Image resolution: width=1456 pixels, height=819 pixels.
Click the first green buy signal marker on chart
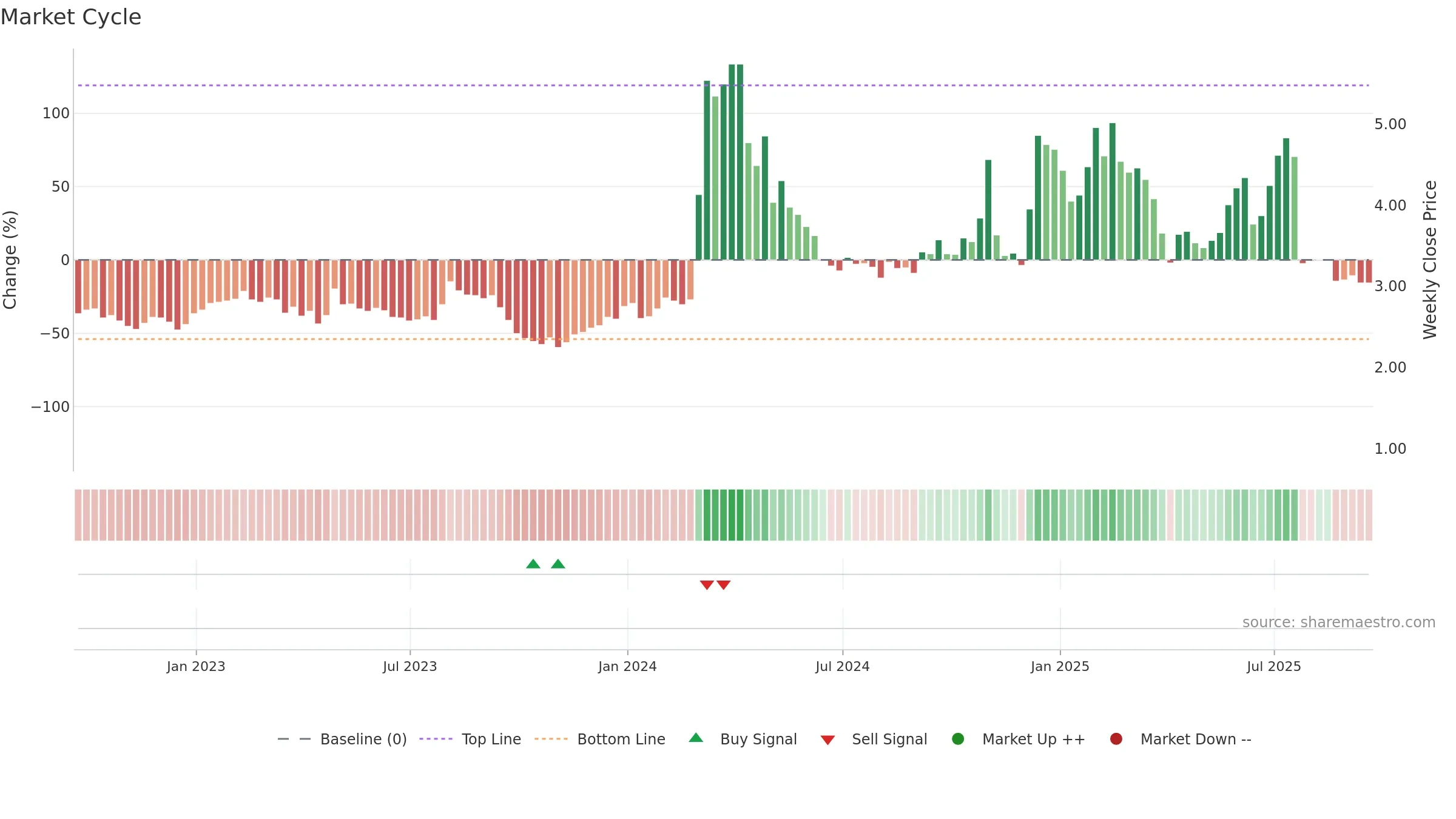tap(533, 564)
